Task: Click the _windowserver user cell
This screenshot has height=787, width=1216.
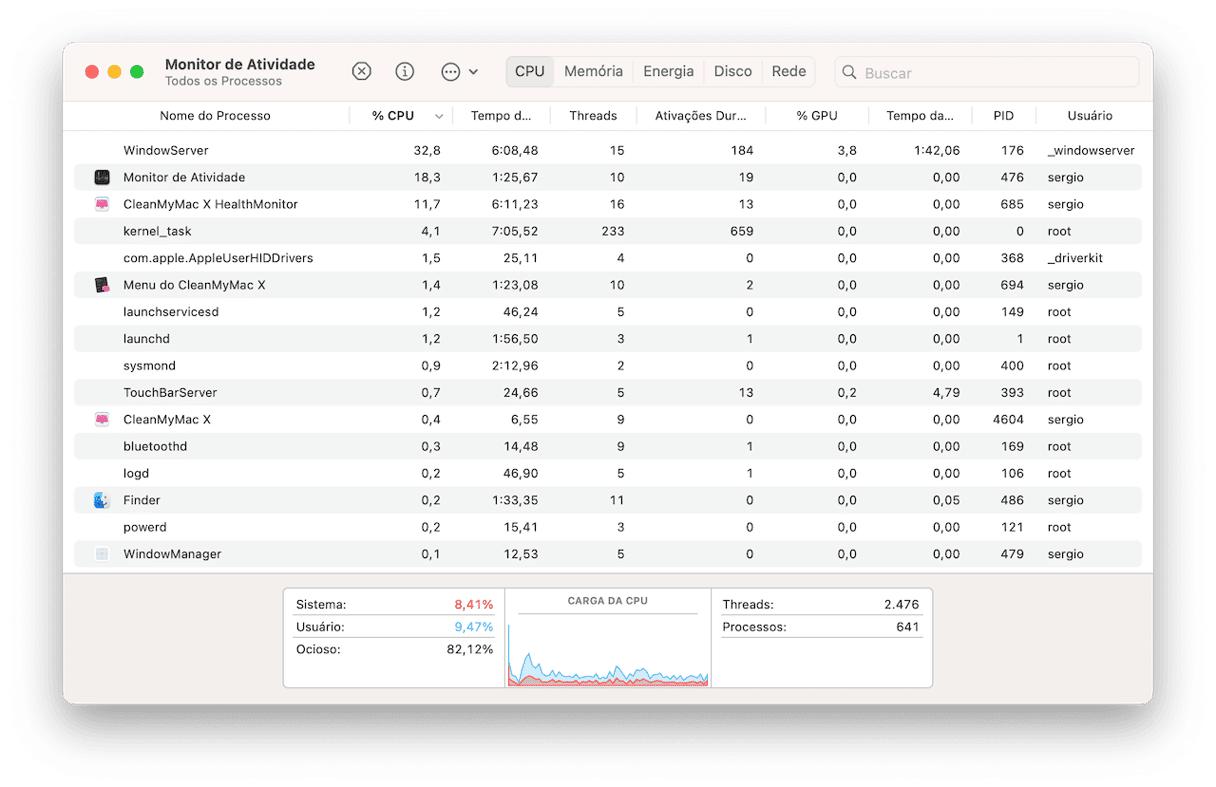Action: (x=1091, y=150)
